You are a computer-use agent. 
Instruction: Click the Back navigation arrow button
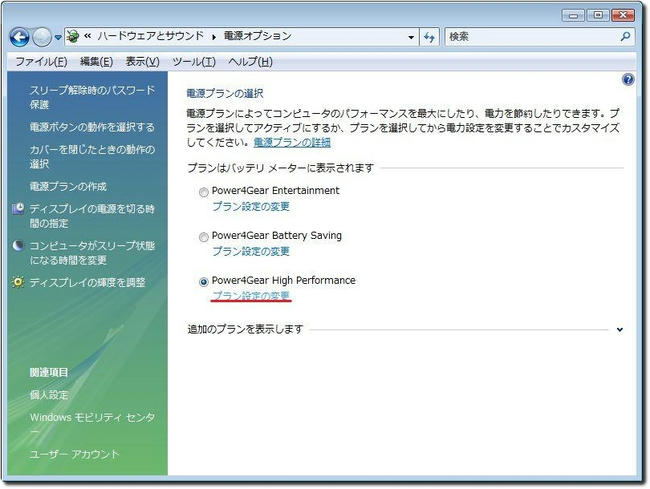click(x=19, y=37)
